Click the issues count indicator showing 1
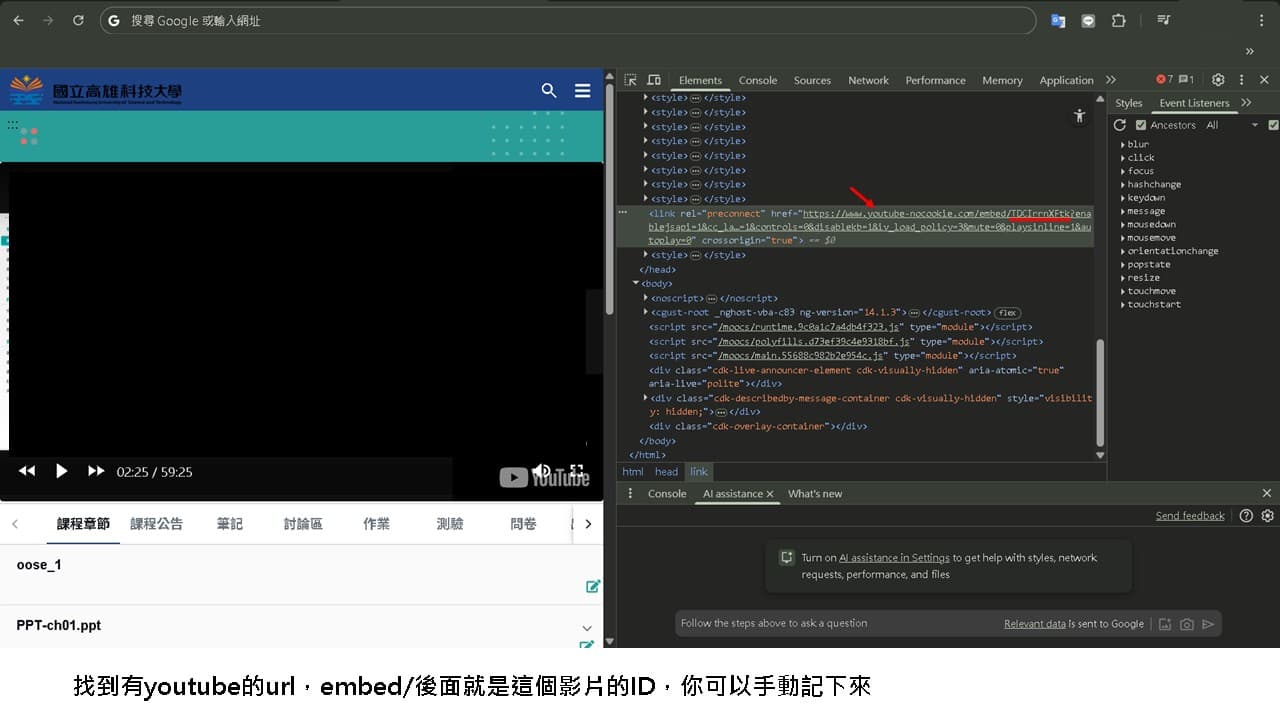This screenshot has height=720, width=1280. [x=1186, y=80]
